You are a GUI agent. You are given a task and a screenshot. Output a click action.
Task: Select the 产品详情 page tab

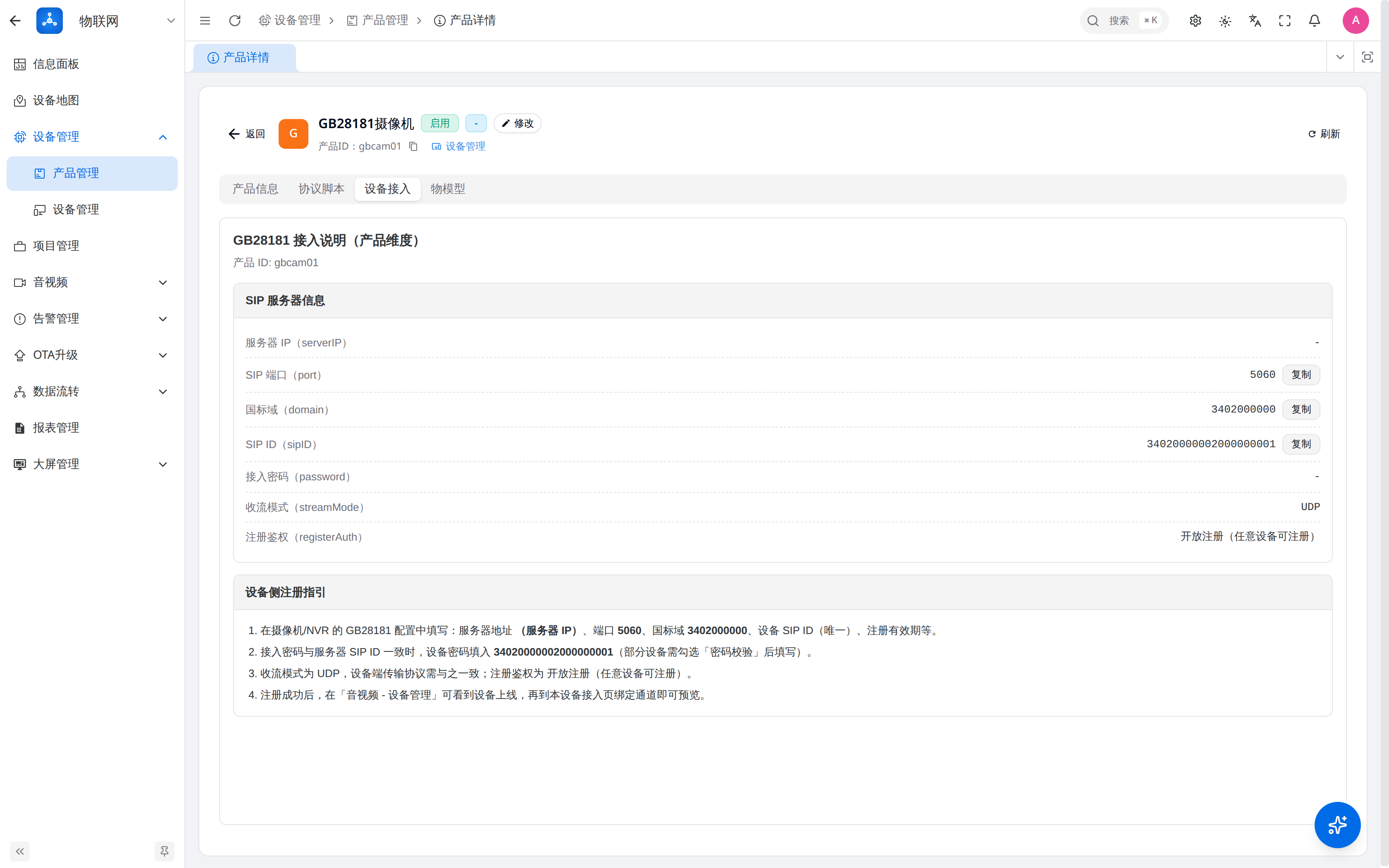tap(244, 57)
